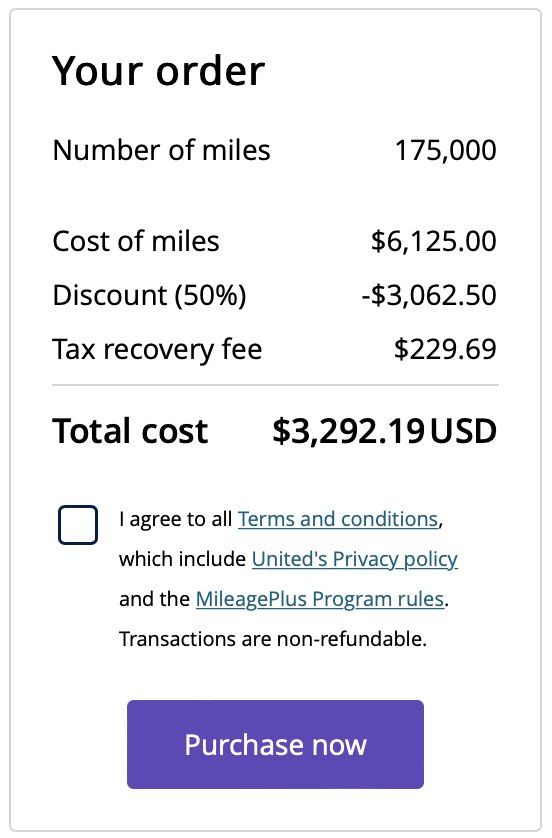This screenshot has width=552, height=838.
Task: Select the $3,292.19 total amount
Action: [349, 432]
